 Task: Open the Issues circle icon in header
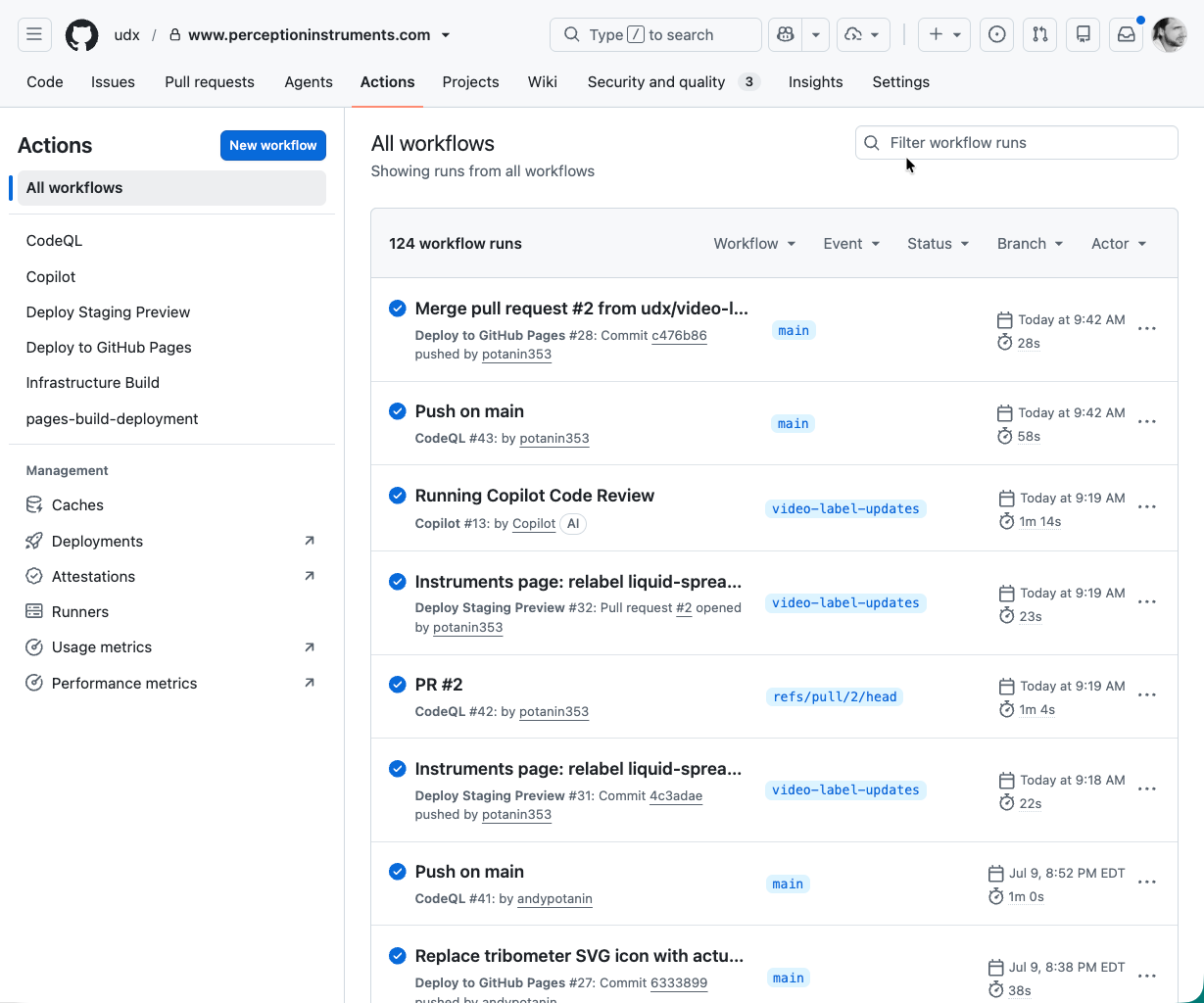997,34
